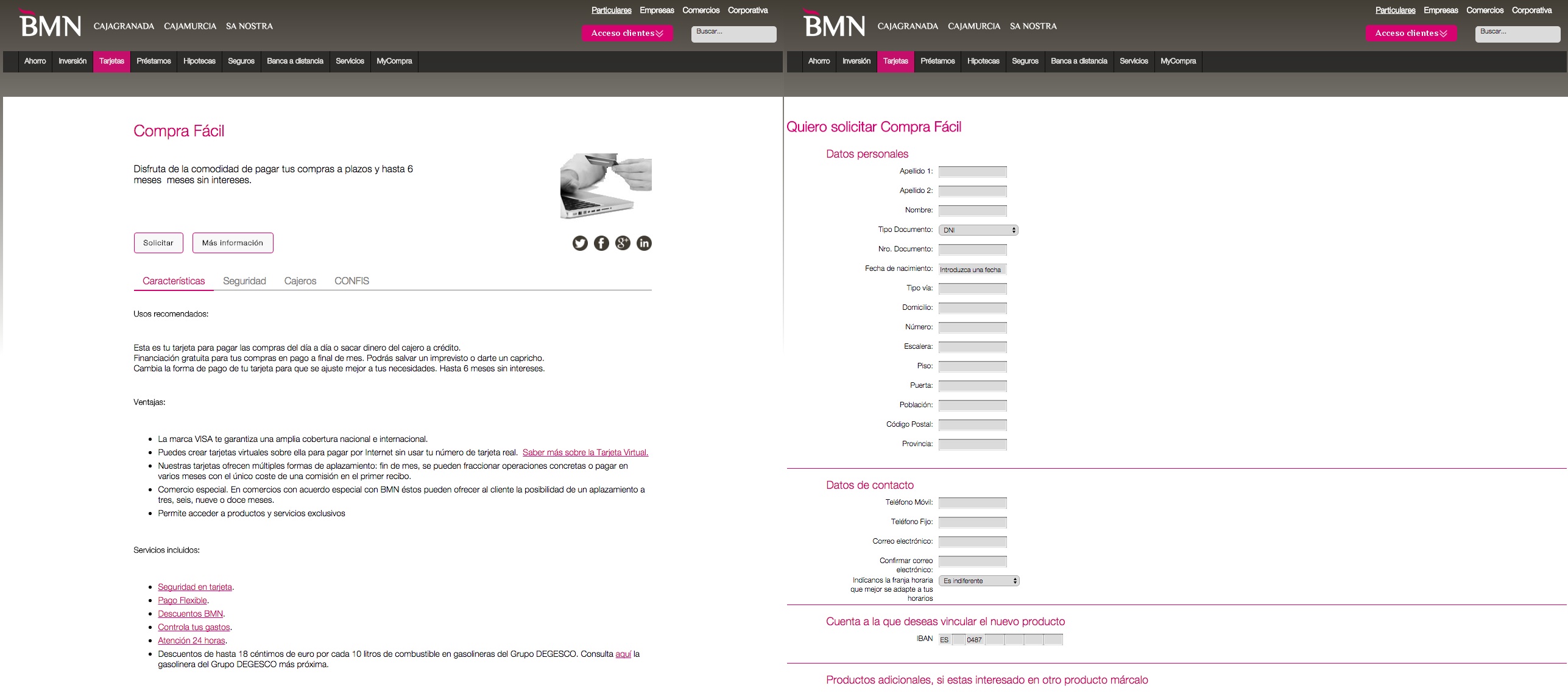Screen dimensions: 1568x694
Task: Click the Facebook share icon
Action: (601, 243)
